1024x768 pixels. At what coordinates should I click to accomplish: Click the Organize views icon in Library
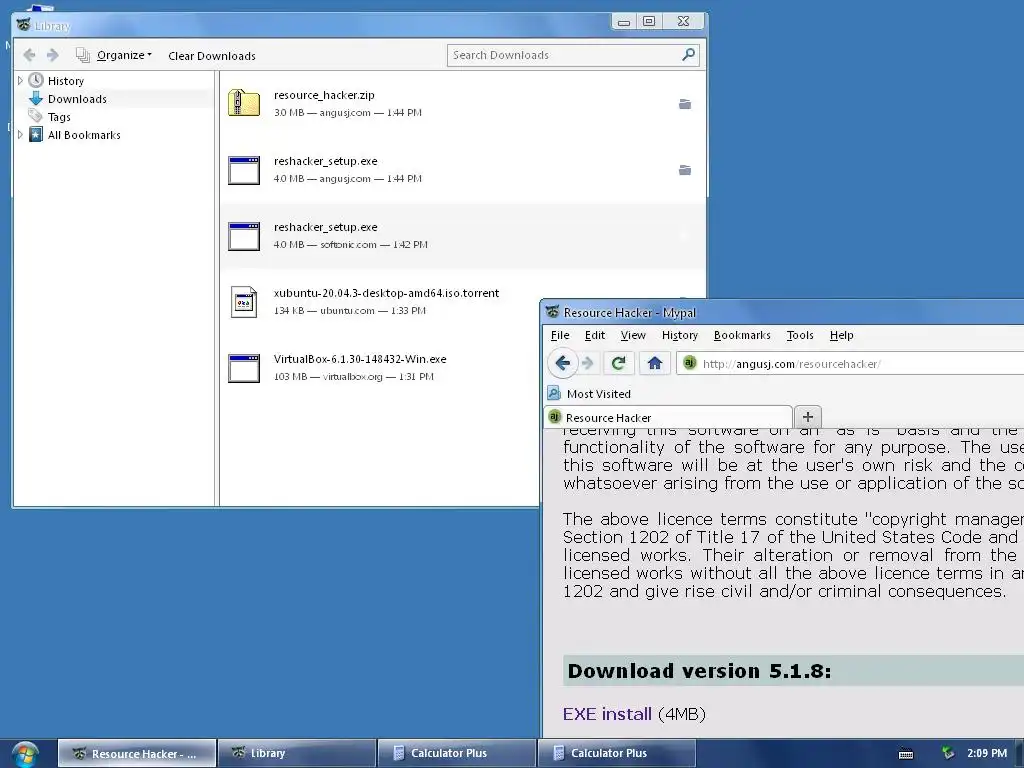pyautogui.click(x=82, y=55)
